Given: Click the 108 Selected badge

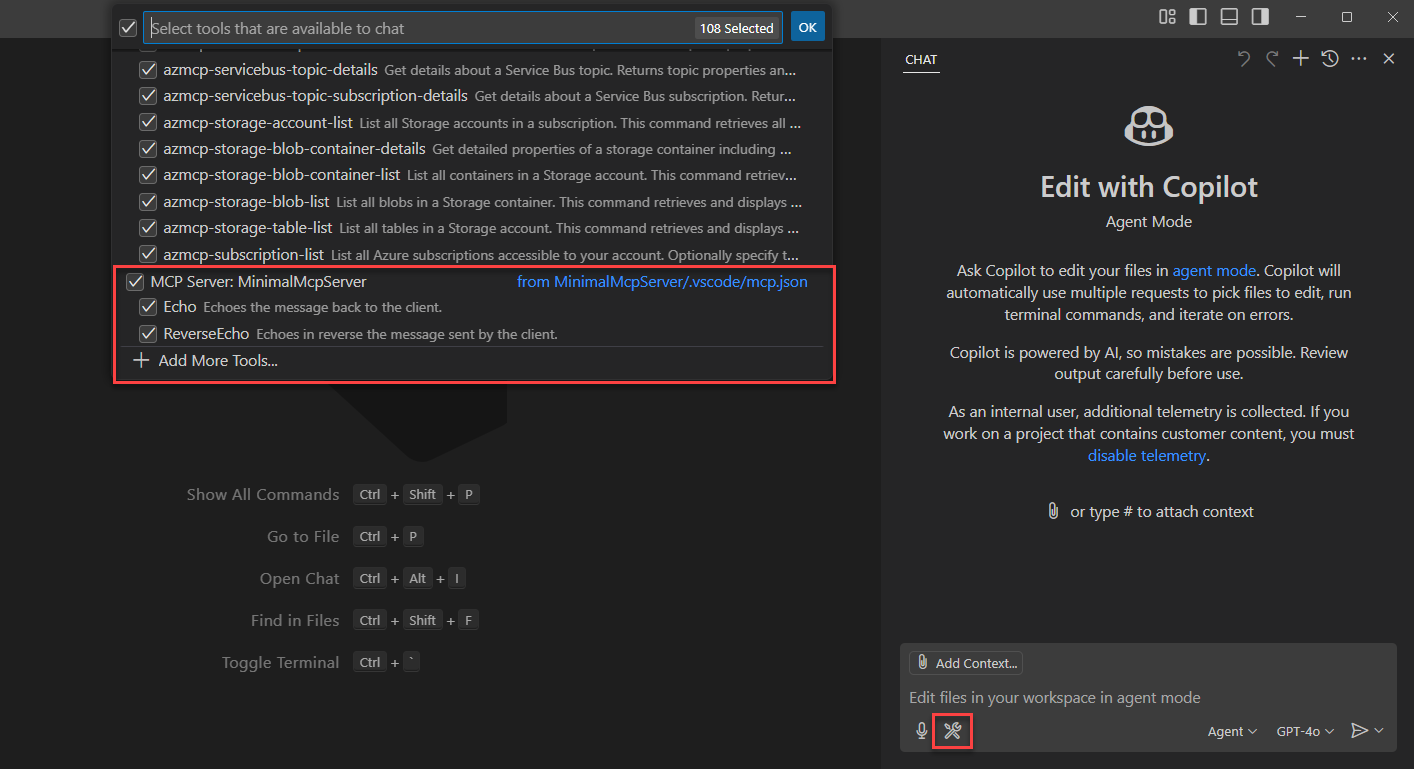Looking at the screenshot, I should (736, 28).
